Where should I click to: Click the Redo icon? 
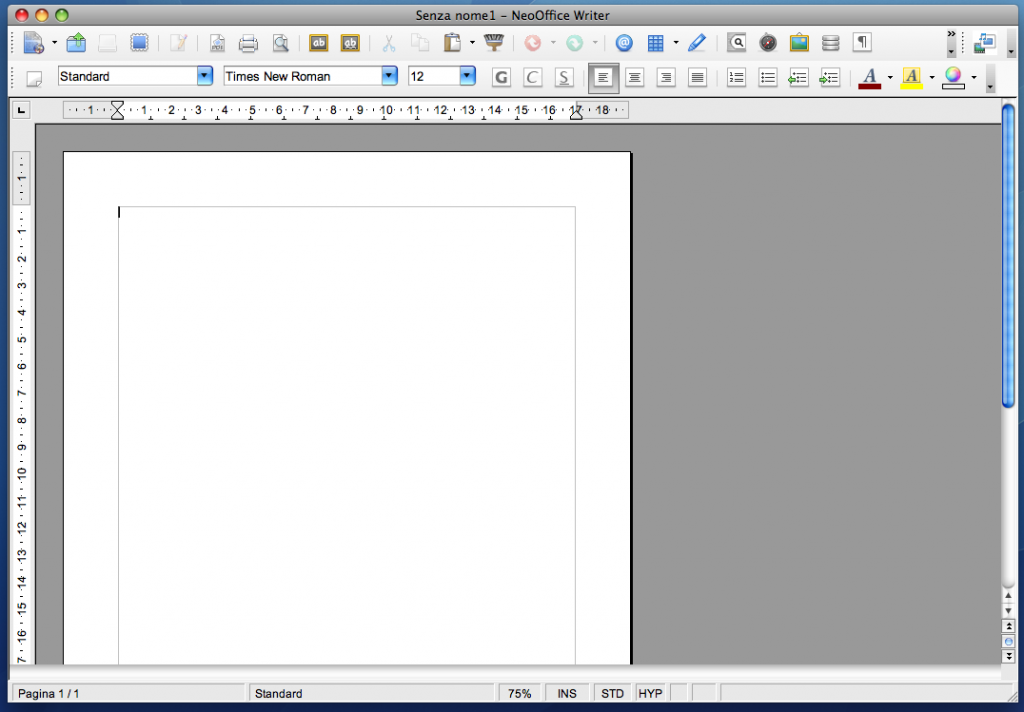pos(575,43)
